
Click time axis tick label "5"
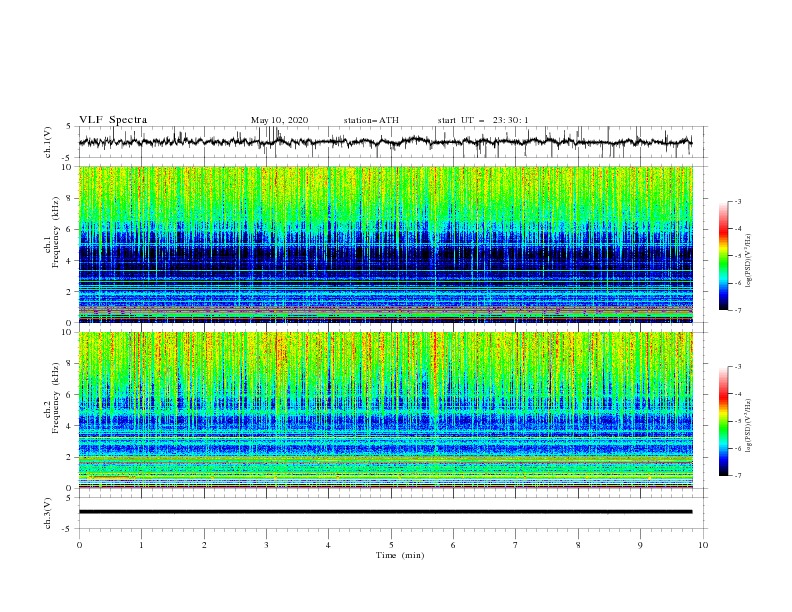[x=391, y=545]
